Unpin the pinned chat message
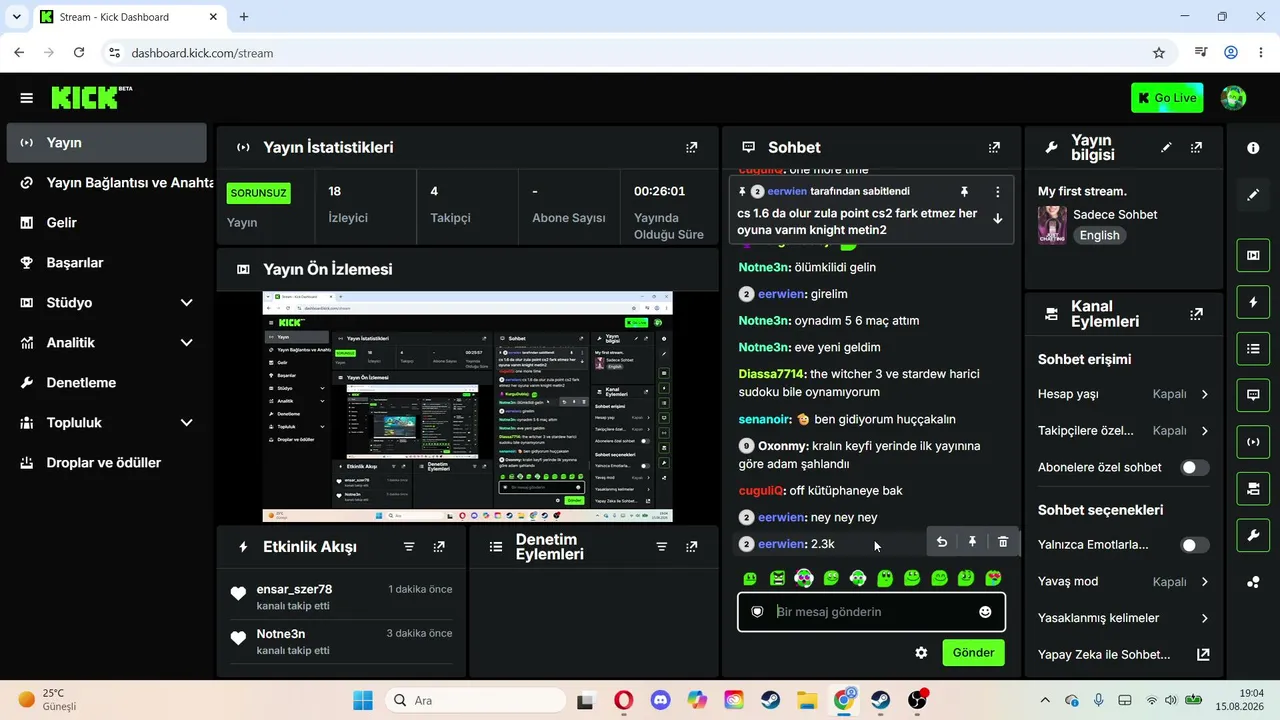This screenshot has width=1280, height=720. tap(964, 191)
